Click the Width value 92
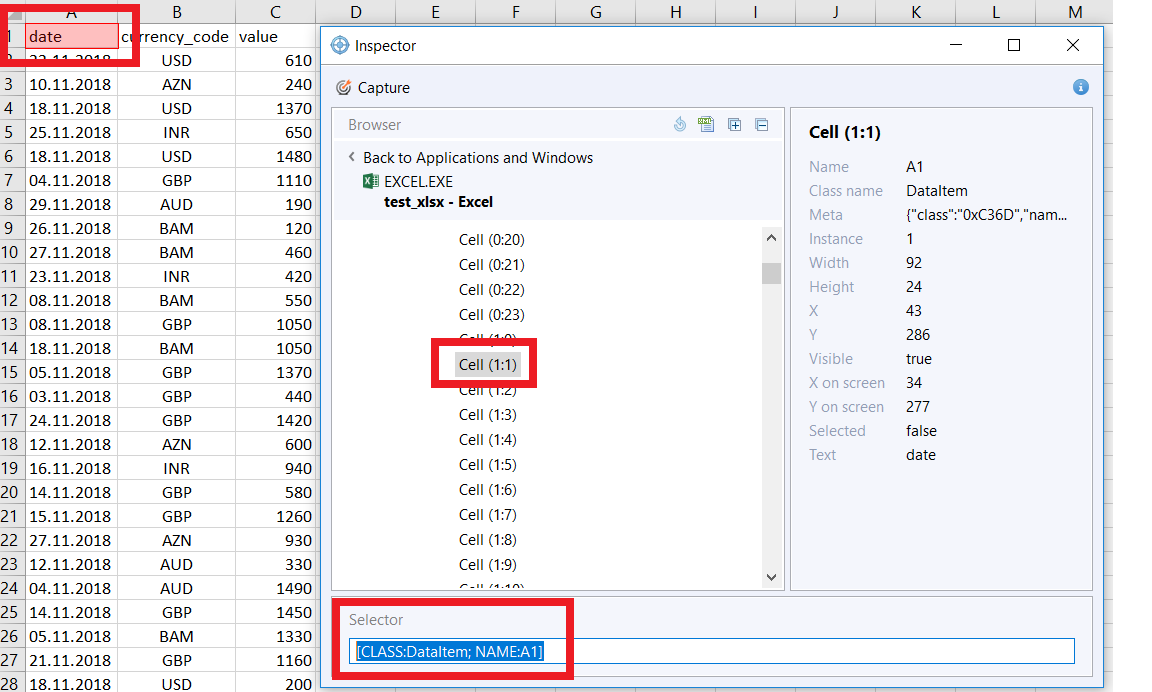The image size is (1152, 692). pyautogui.click(x=914, y=262)
